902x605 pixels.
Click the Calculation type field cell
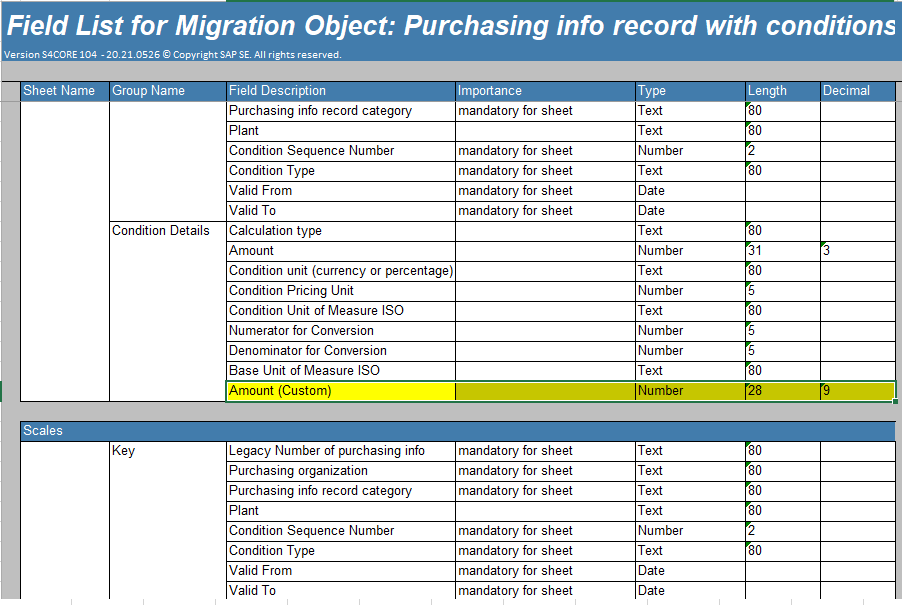341,231
